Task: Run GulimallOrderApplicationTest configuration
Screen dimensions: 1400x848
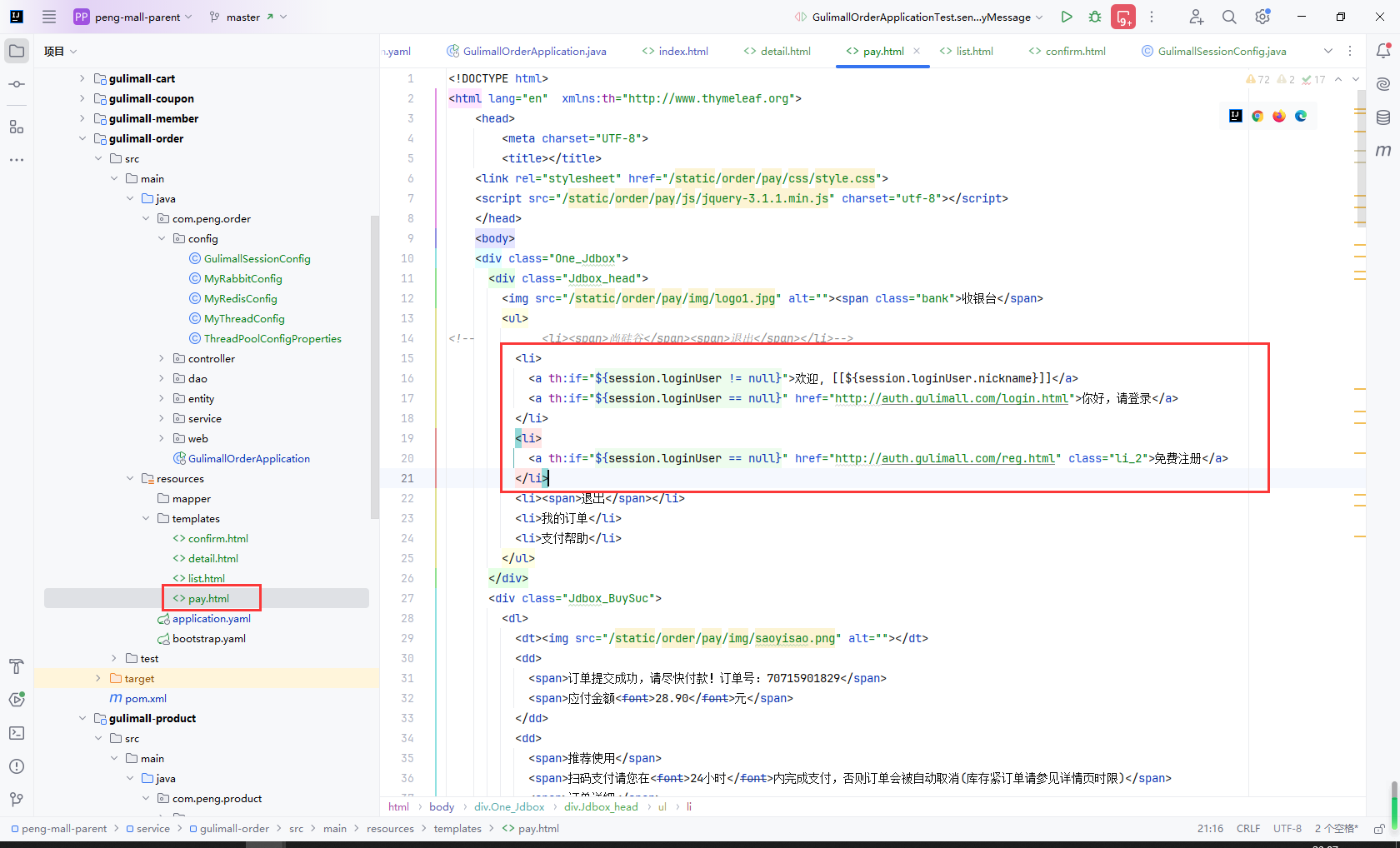Action: (1067, 17)
